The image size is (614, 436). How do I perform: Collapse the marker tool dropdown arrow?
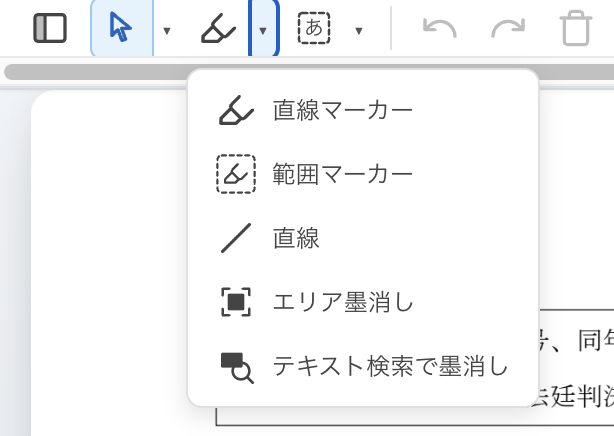263,28
